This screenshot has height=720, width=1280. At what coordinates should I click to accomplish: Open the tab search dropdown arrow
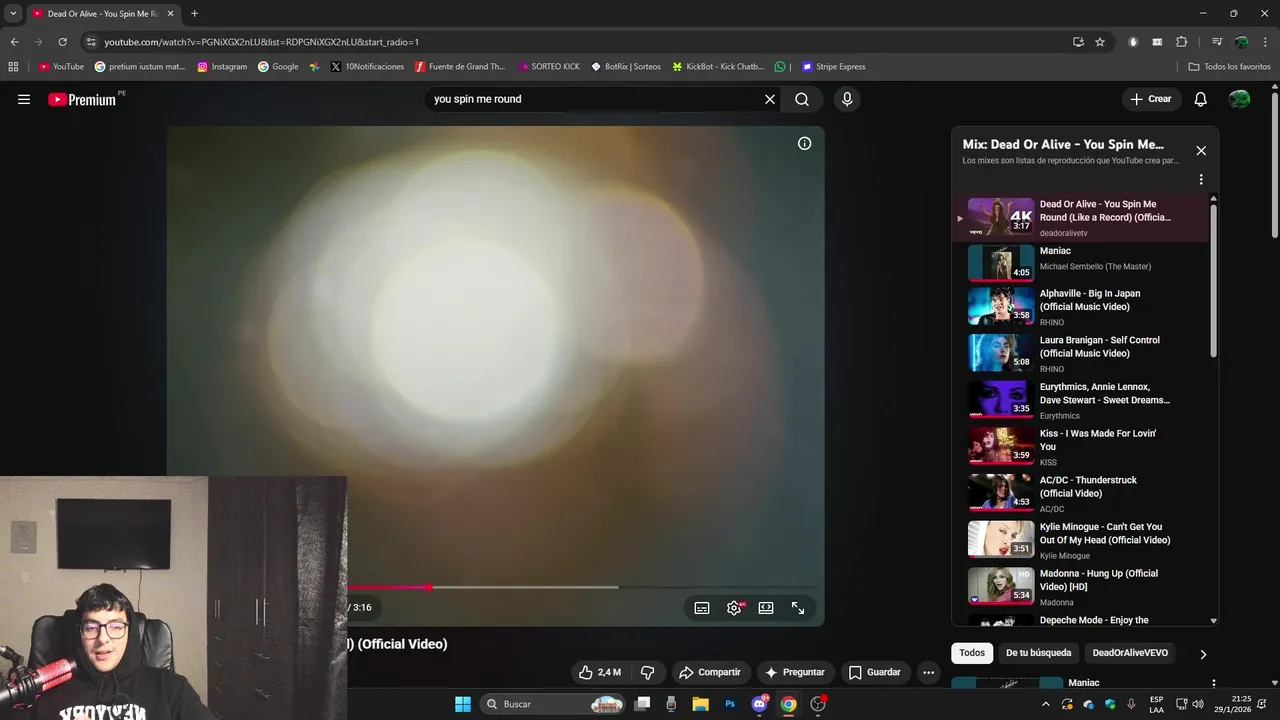click(x=13, y=13)
